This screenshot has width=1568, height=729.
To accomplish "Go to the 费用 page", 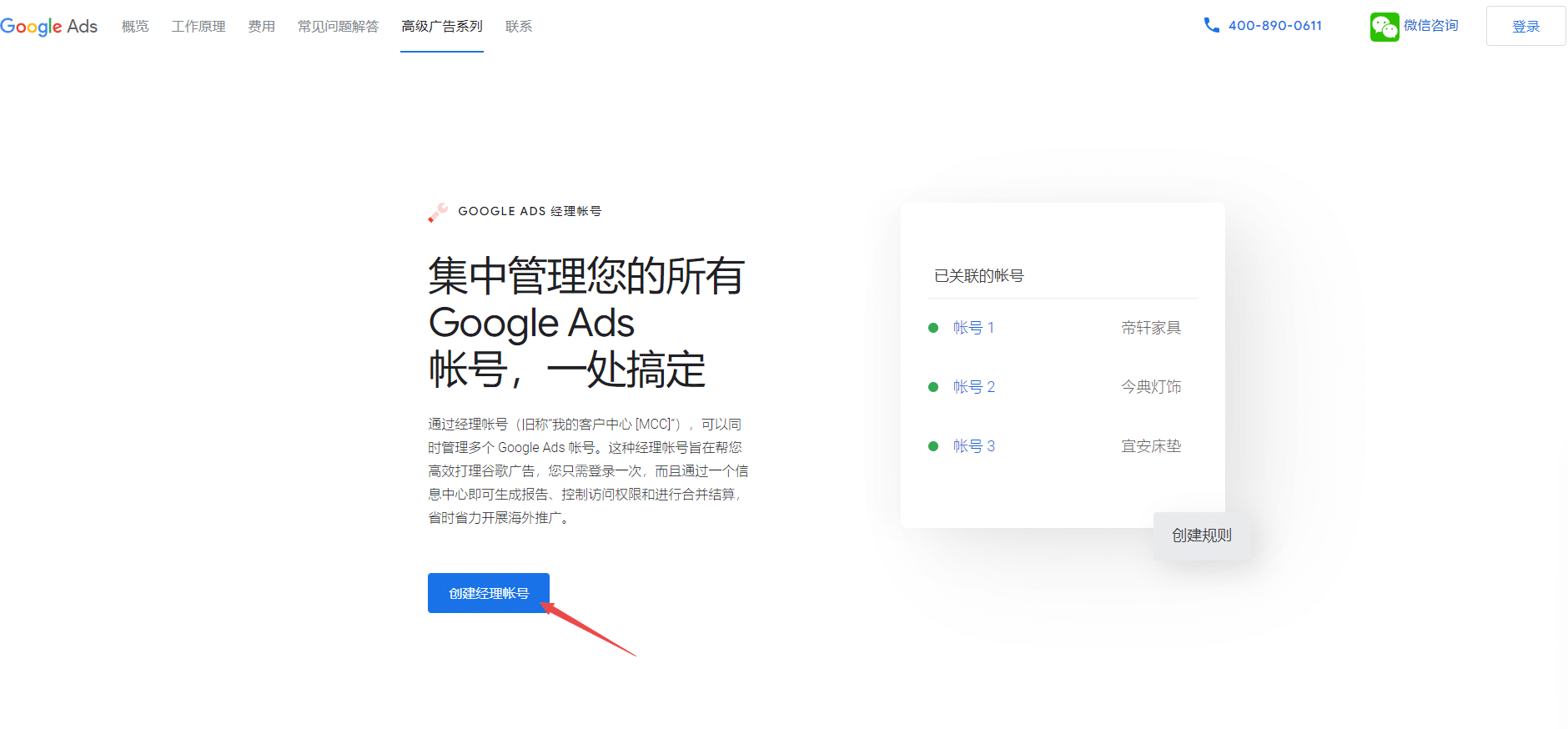I will click(261, 27).
